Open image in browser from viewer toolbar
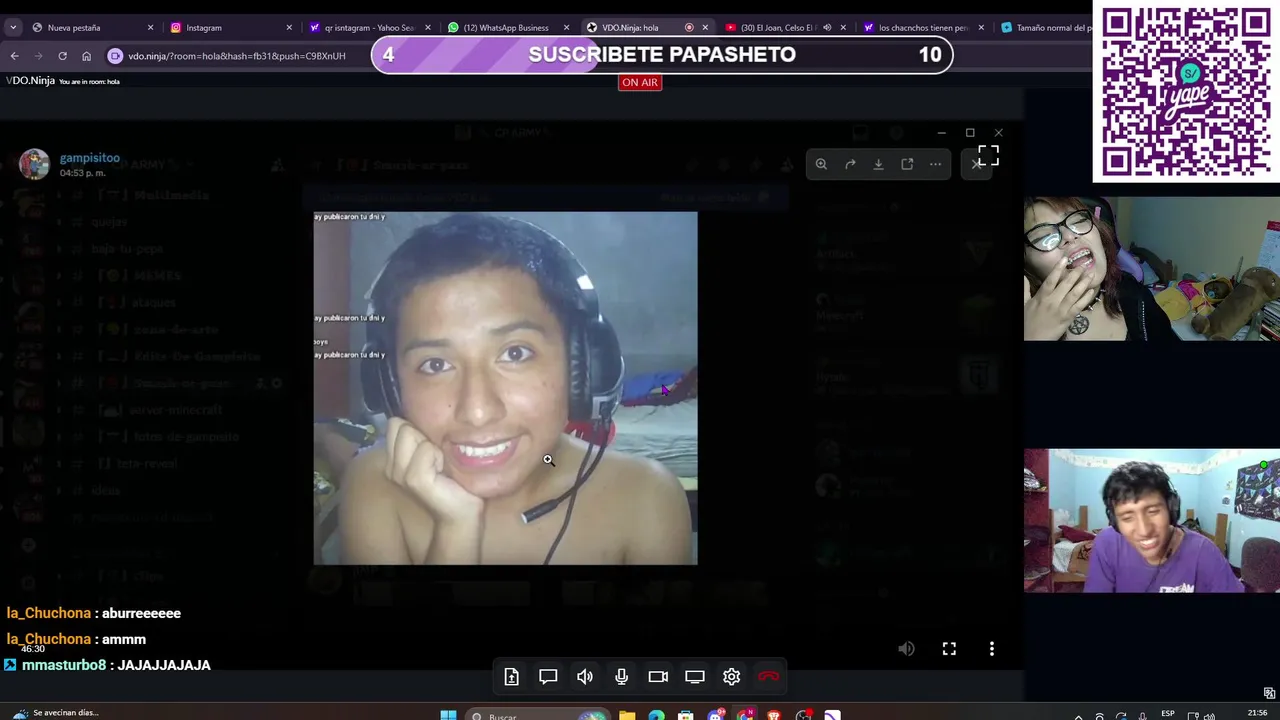This screenshot has height=720, width=1280. tap(907, 164)
